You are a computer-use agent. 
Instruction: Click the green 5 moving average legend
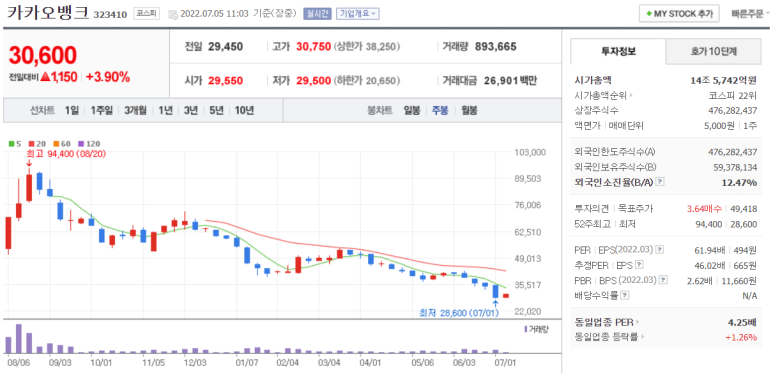15,144
